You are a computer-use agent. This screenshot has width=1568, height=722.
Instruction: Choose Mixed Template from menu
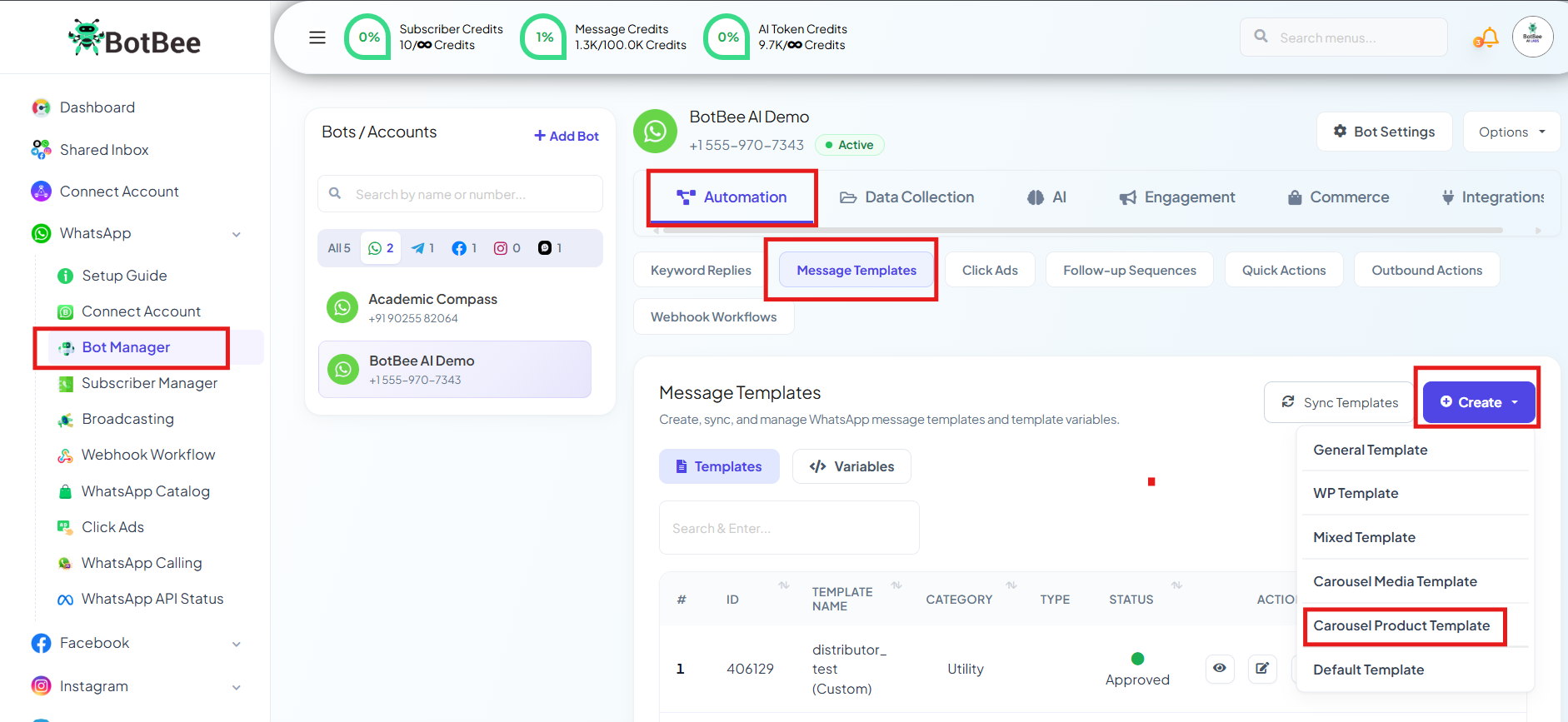pyautogui.click(x=1415, y=537)
